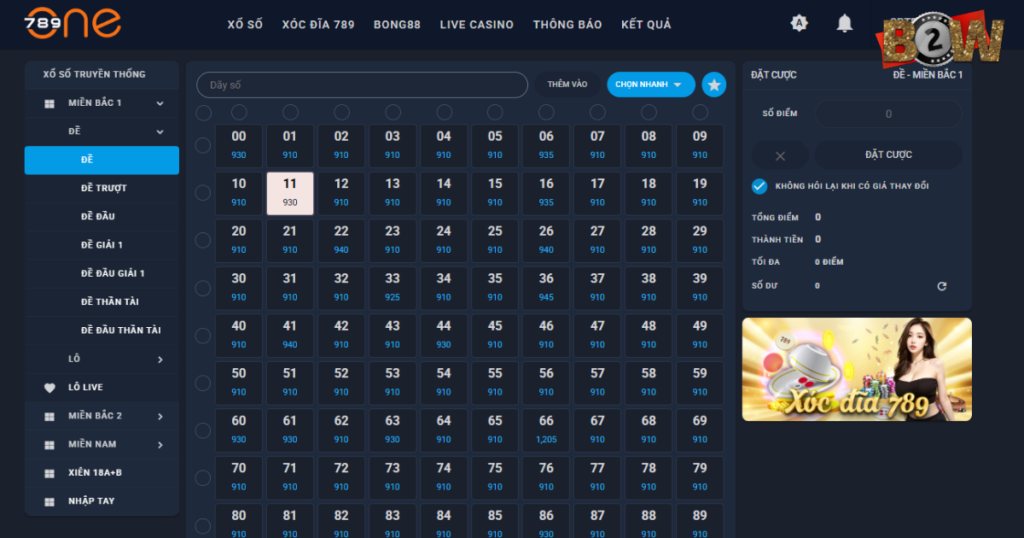Click the Dãy số input field
1024x538 pixels.
coord(362,85)
